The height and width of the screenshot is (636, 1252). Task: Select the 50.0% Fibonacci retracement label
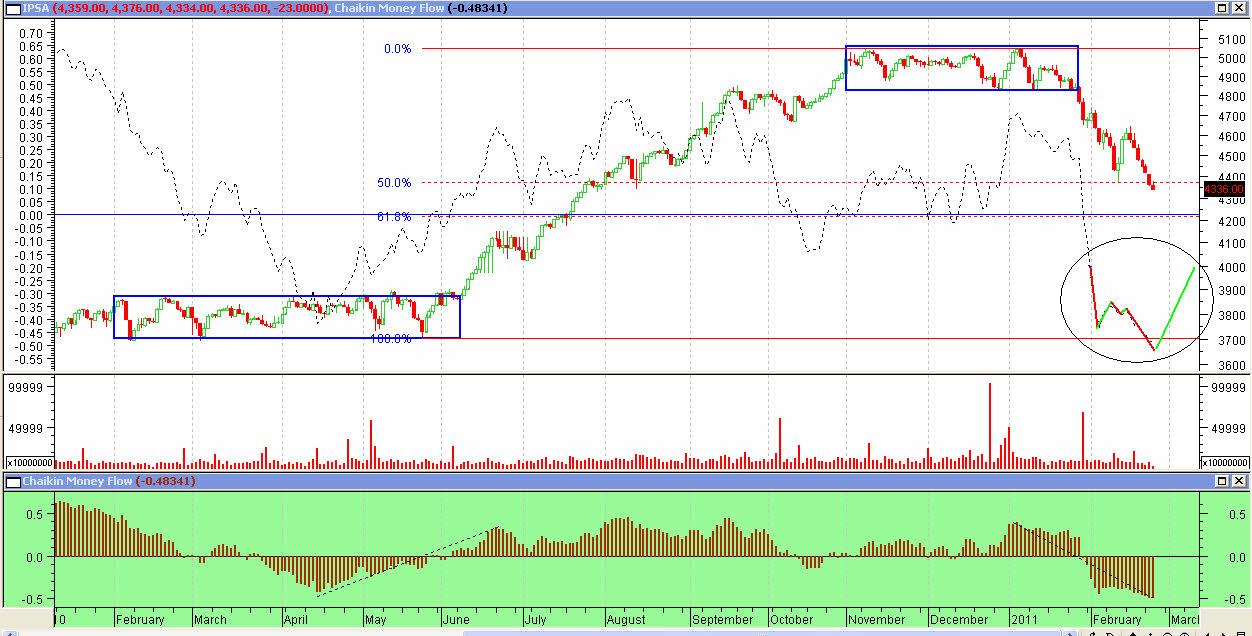click(394, 183)
